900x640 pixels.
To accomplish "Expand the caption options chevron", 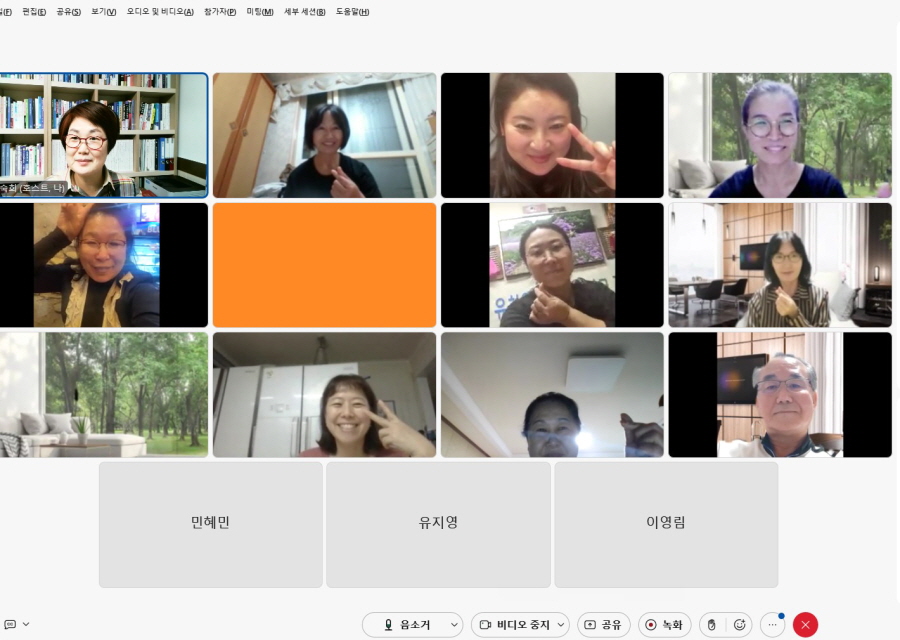I will (26, 624).
